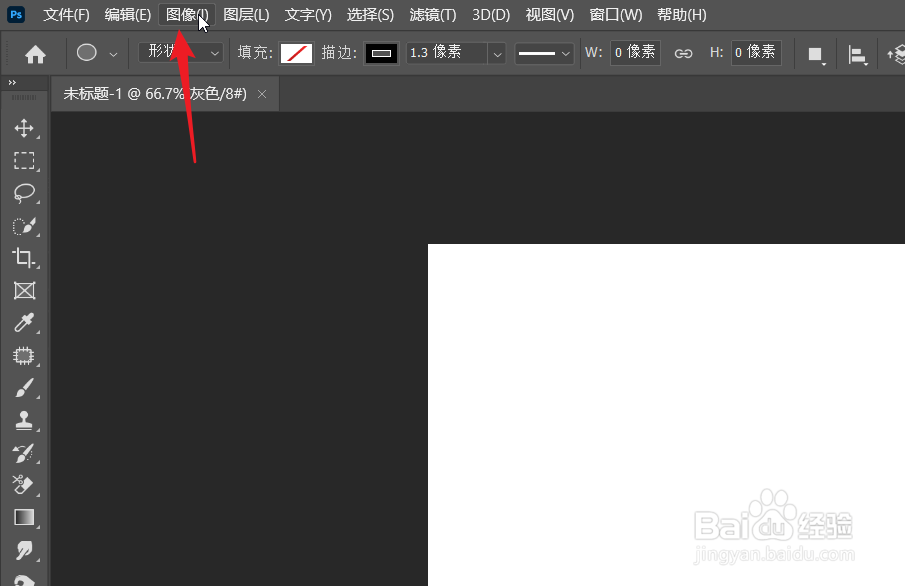Open the path alignment icon

pyautogui.click(x=858, y=55)
